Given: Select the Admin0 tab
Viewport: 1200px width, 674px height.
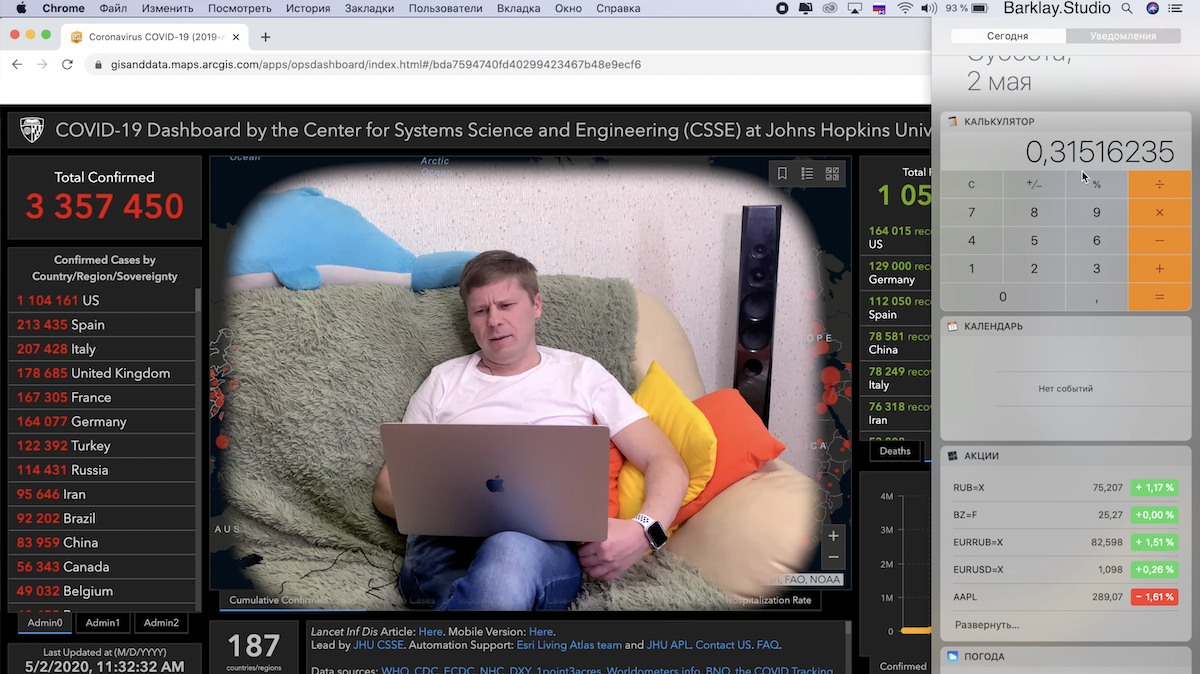Looking at the screenshot, I should click(x=44, y=622).
